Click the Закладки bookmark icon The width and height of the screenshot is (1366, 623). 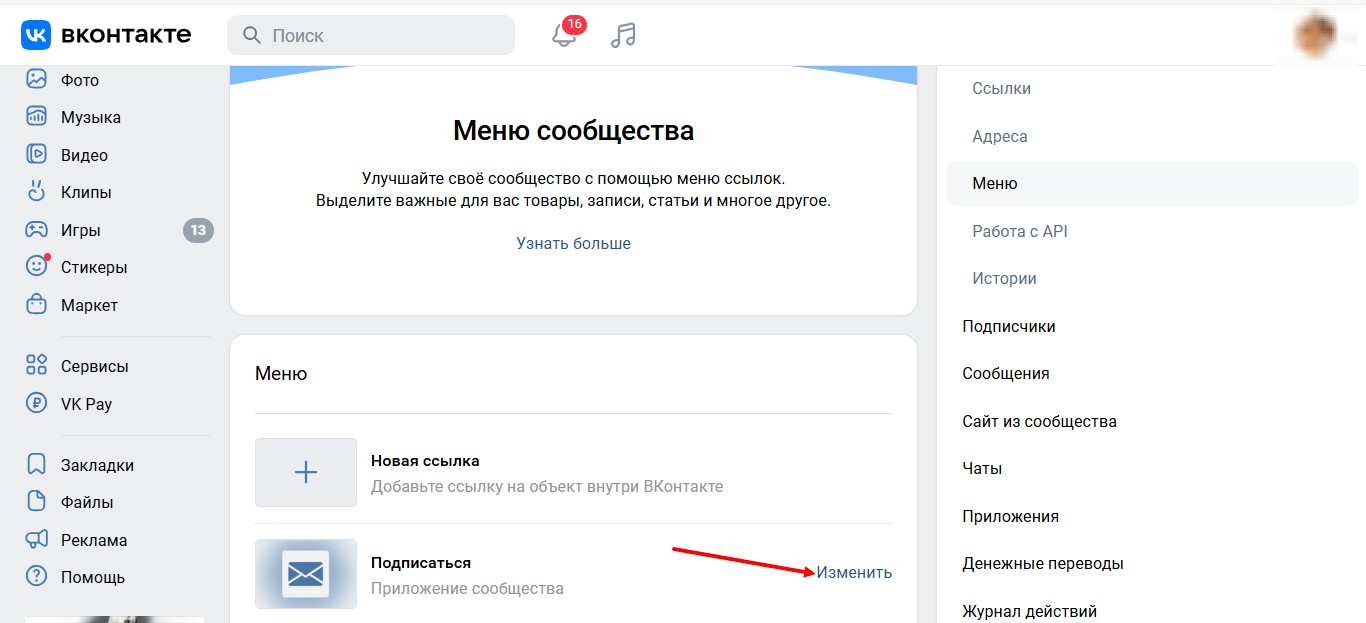(x=36, y=465)
